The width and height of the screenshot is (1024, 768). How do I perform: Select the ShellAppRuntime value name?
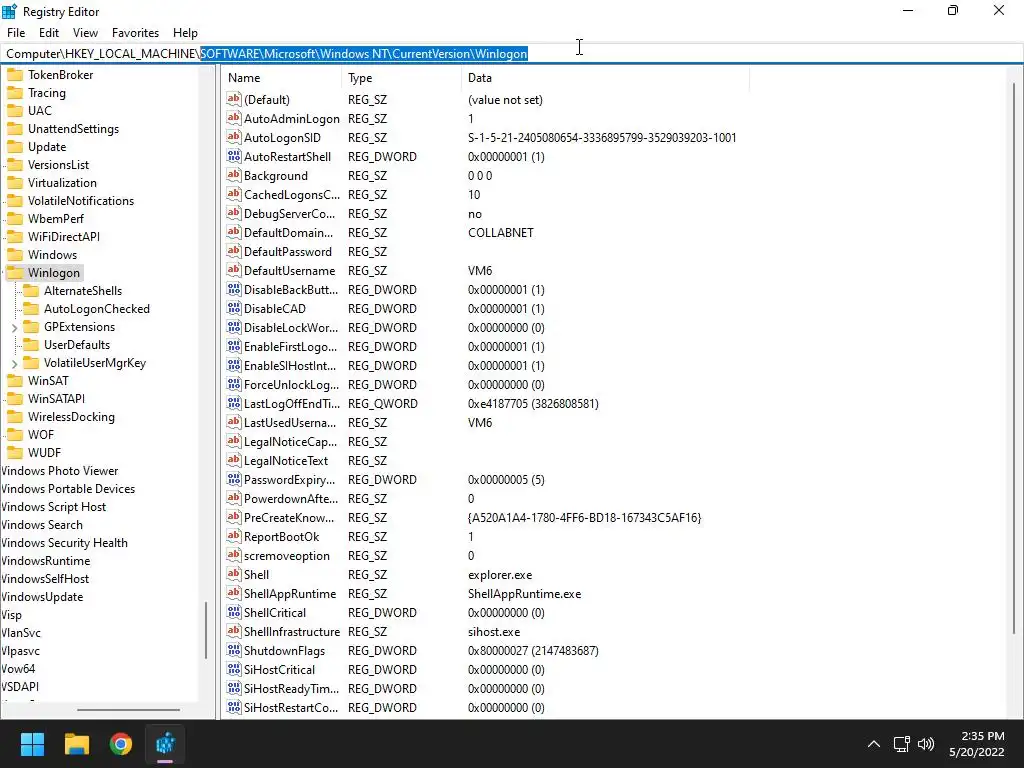point(290,594)
